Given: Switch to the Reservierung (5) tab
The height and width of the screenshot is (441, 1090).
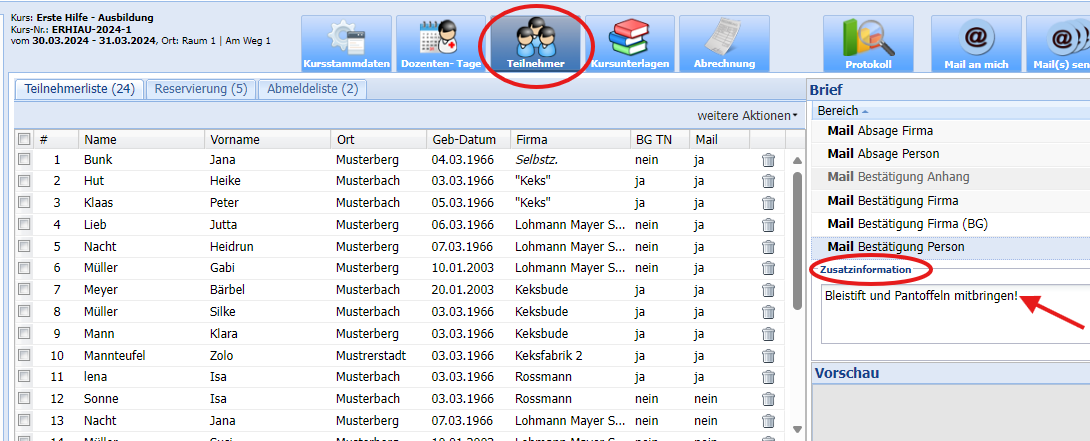Looking at the screenshot, I should point(199,89).
